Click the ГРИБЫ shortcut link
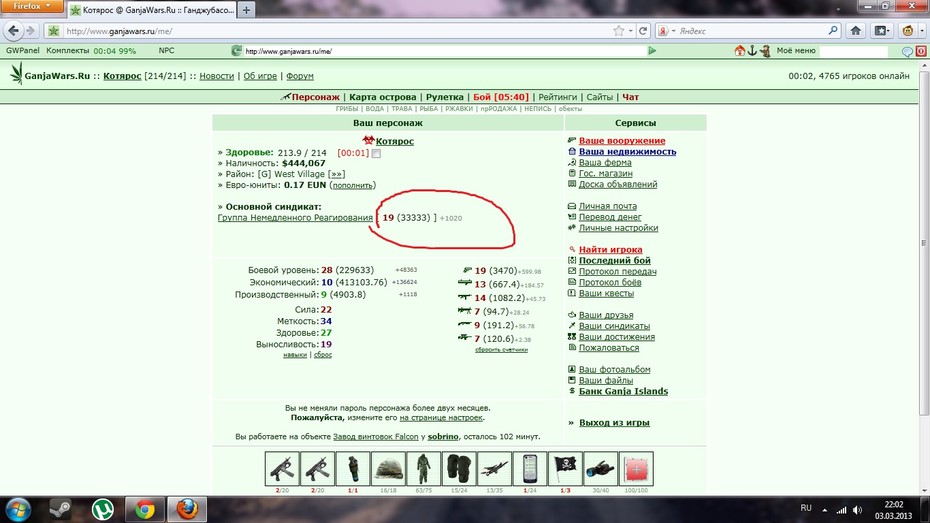This screenshot has height=523, width=930. (347, 109)
